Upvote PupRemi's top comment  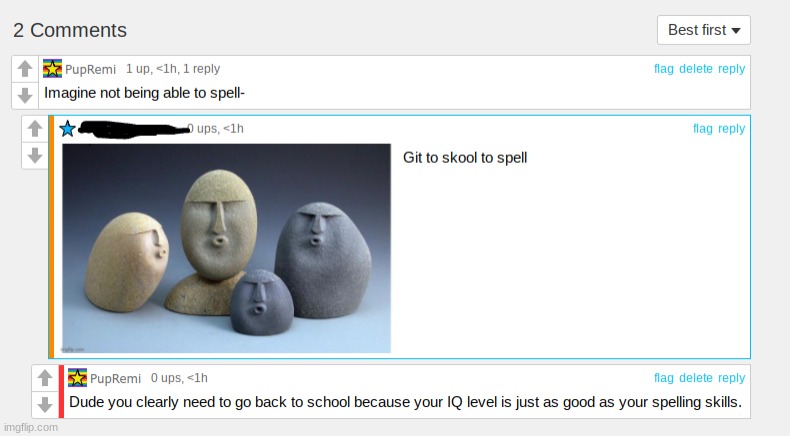(25, 69)
